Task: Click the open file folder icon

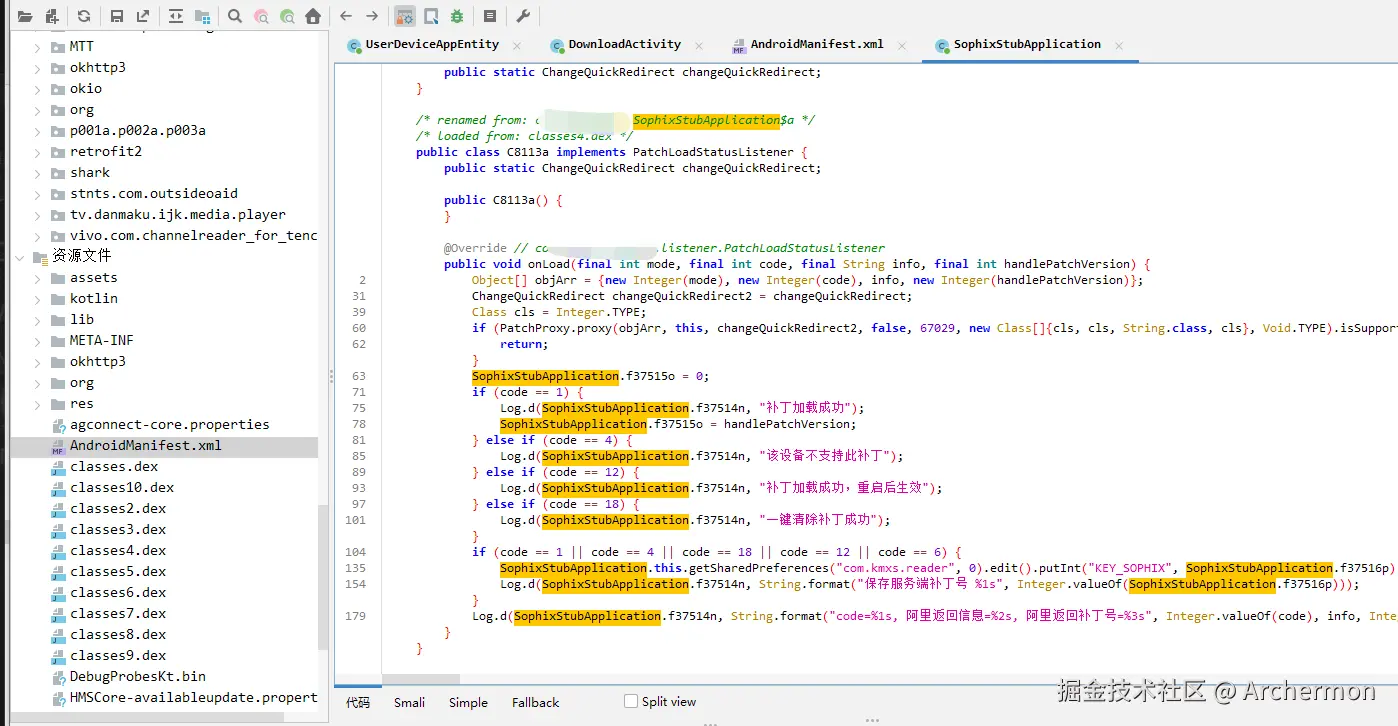Action: pyautogui.click(x=24, y=16)
